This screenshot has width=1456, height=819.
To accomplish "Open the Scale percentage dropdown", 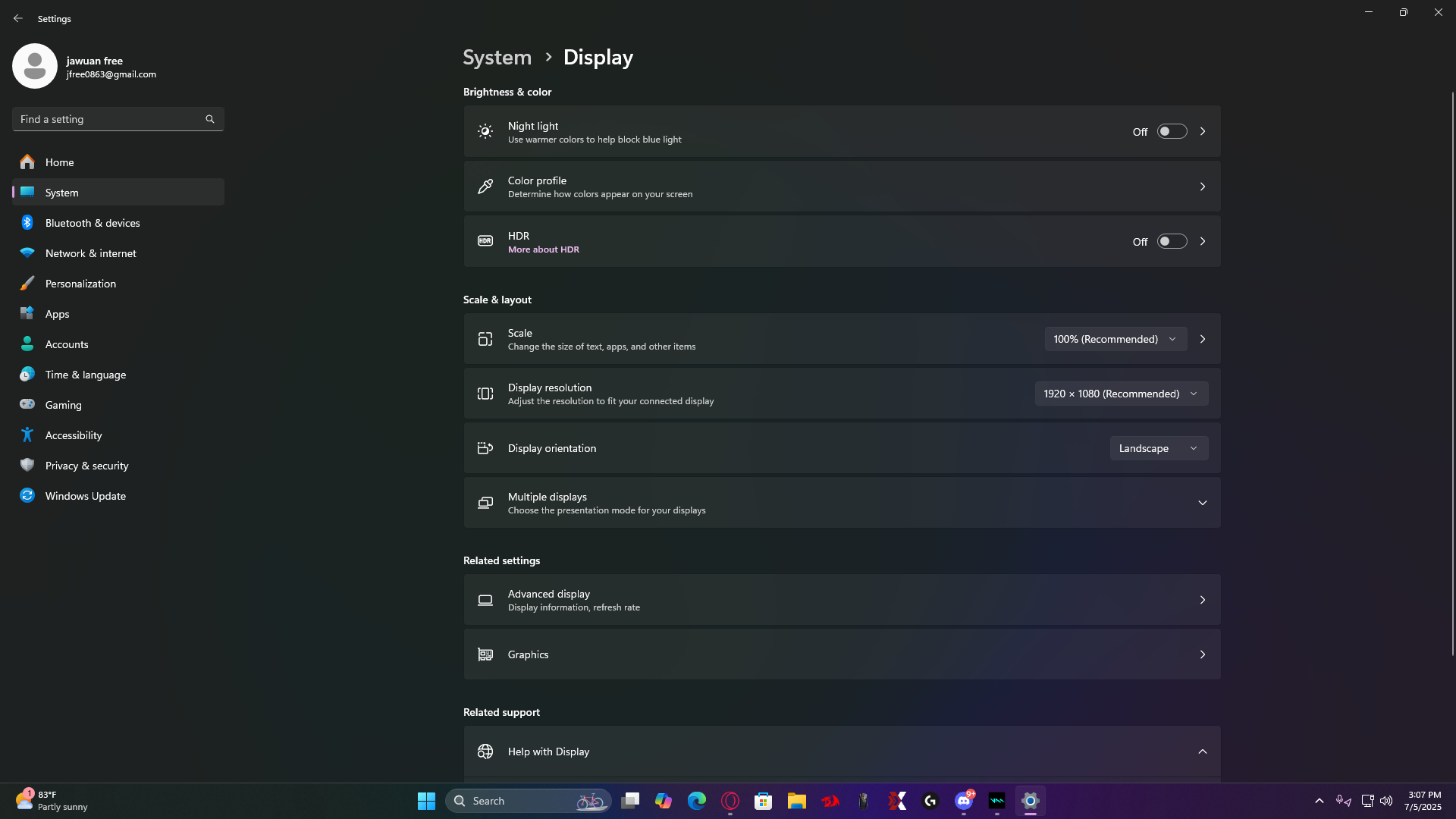I will click(x=1115, y=339).
